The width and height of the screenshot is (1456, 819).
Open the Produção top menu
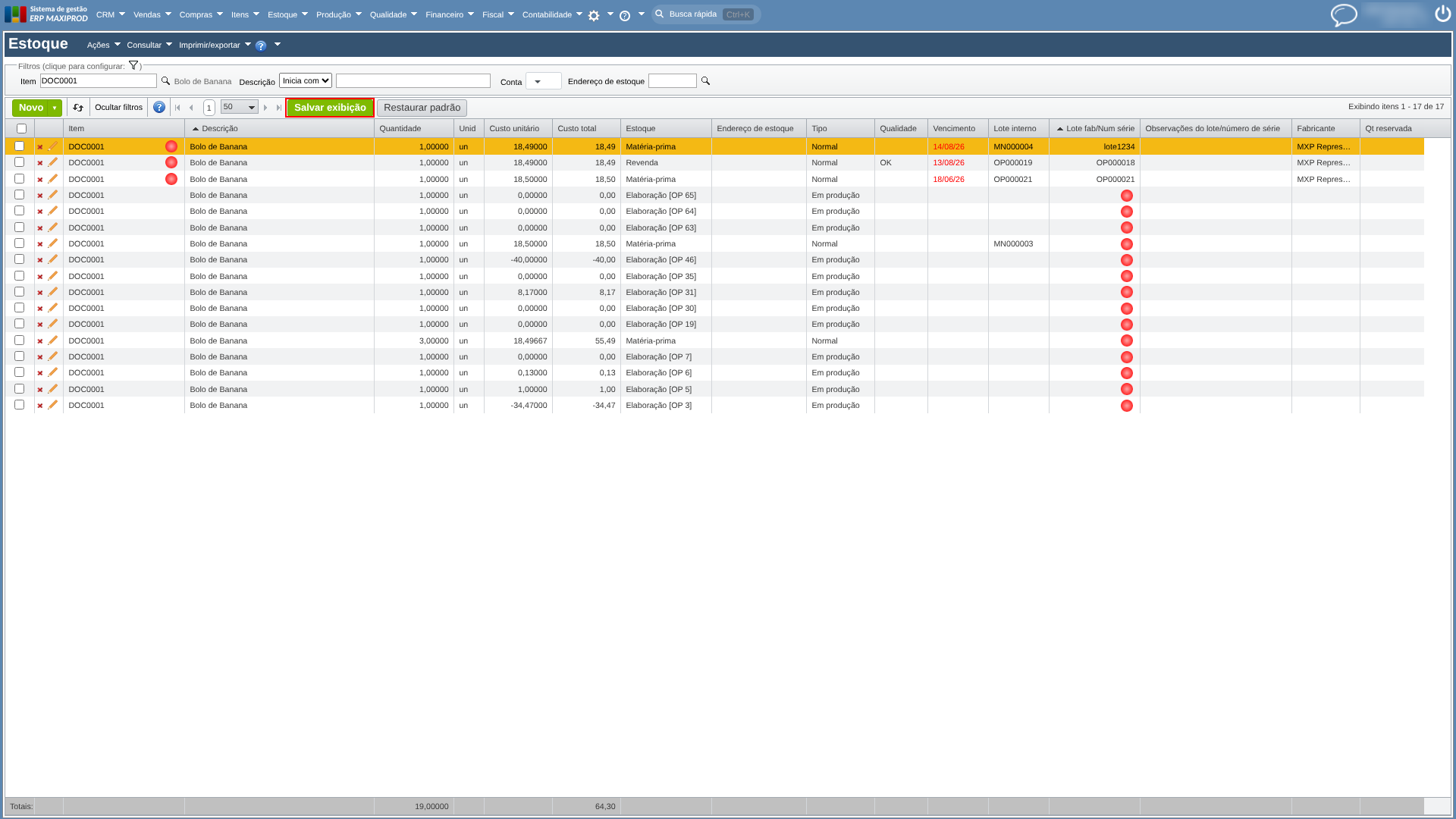[338, 14]
